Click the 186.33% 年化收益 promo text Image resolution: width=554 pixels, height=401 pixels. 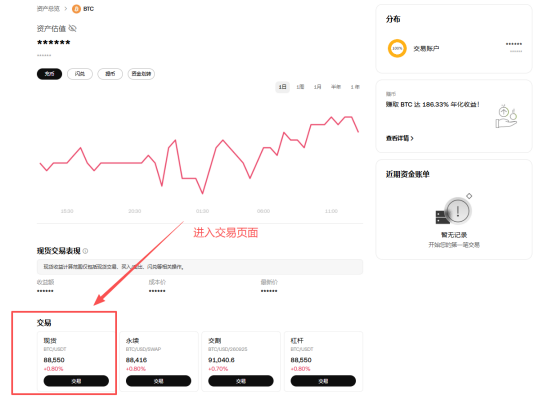432,105
